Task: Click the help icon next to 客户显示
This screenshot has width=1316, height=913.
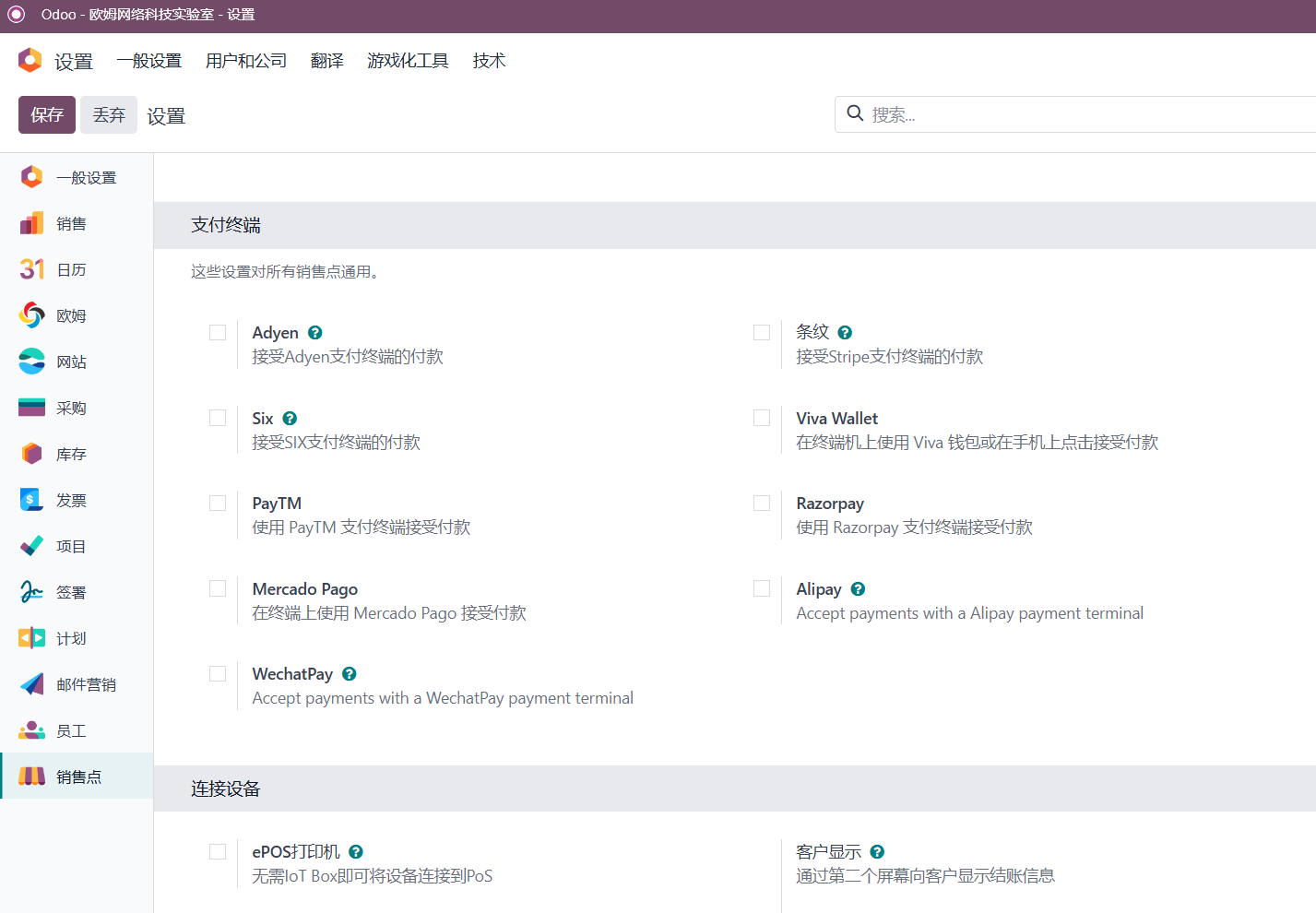Action: (x=877, y=852)
